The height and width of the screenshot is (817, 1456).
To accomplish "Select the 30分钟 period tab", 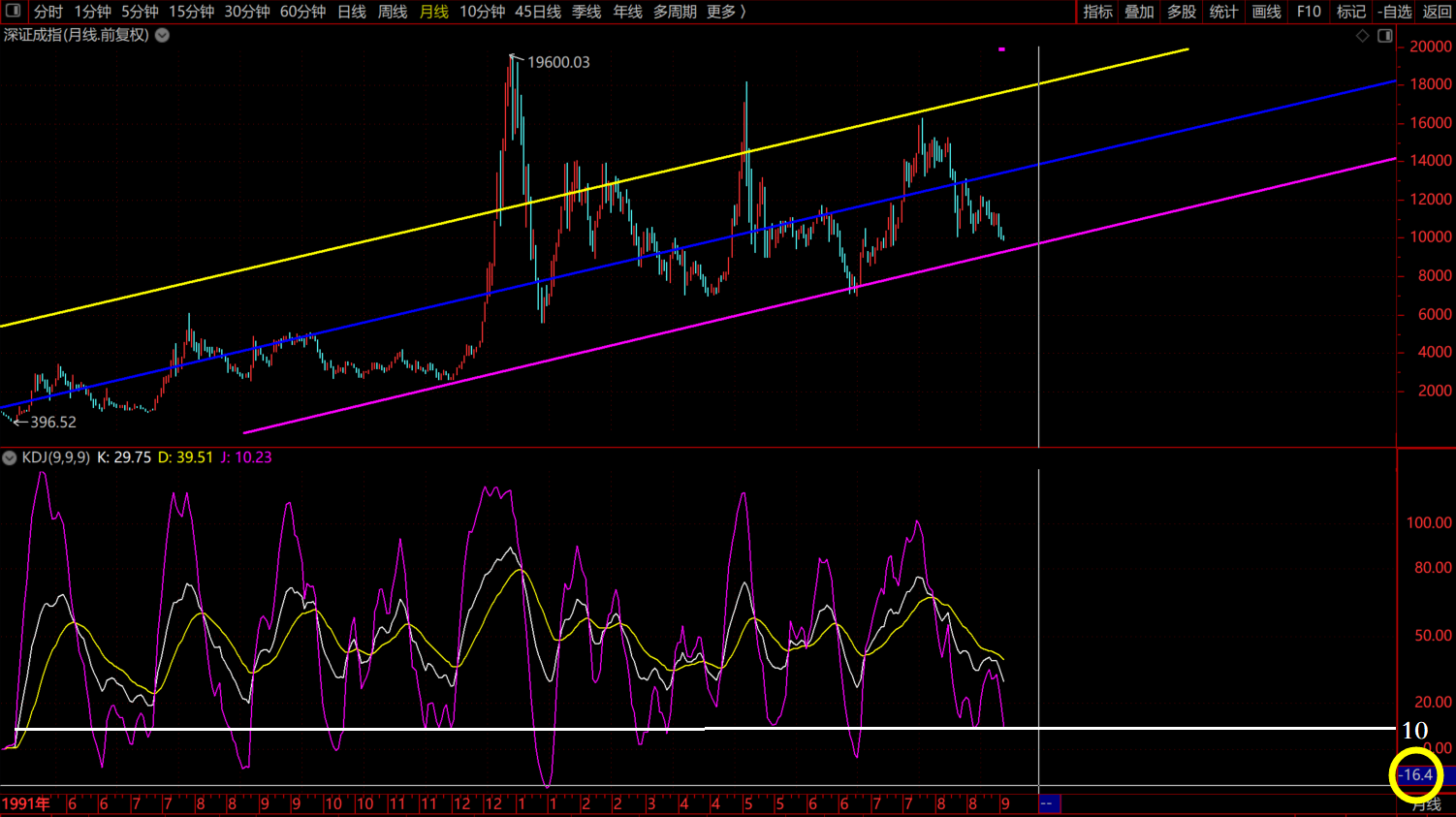I will click(x=247, y=12).
